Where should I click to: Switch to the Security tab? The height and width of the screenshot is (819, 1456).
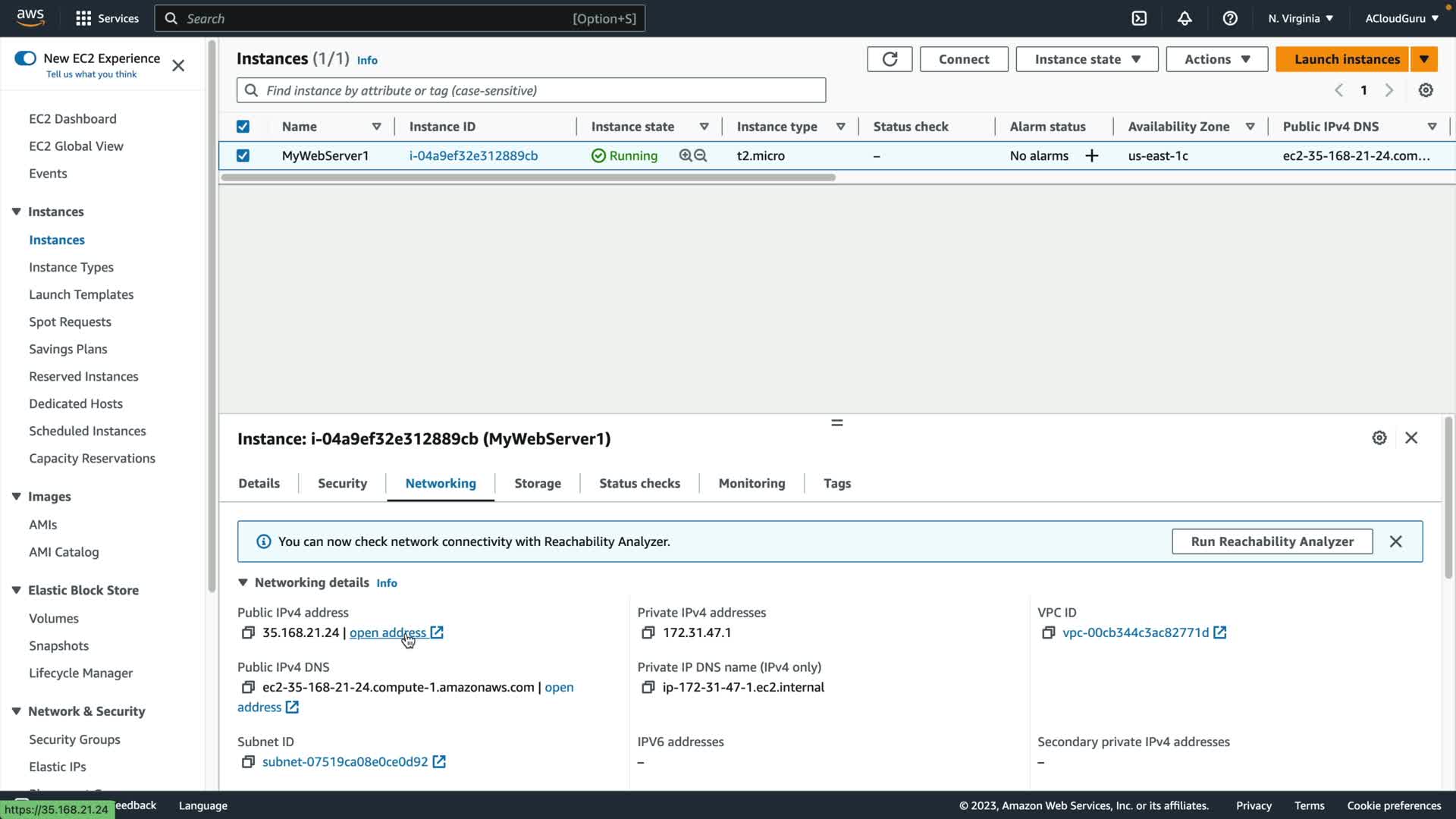point(342,483)
